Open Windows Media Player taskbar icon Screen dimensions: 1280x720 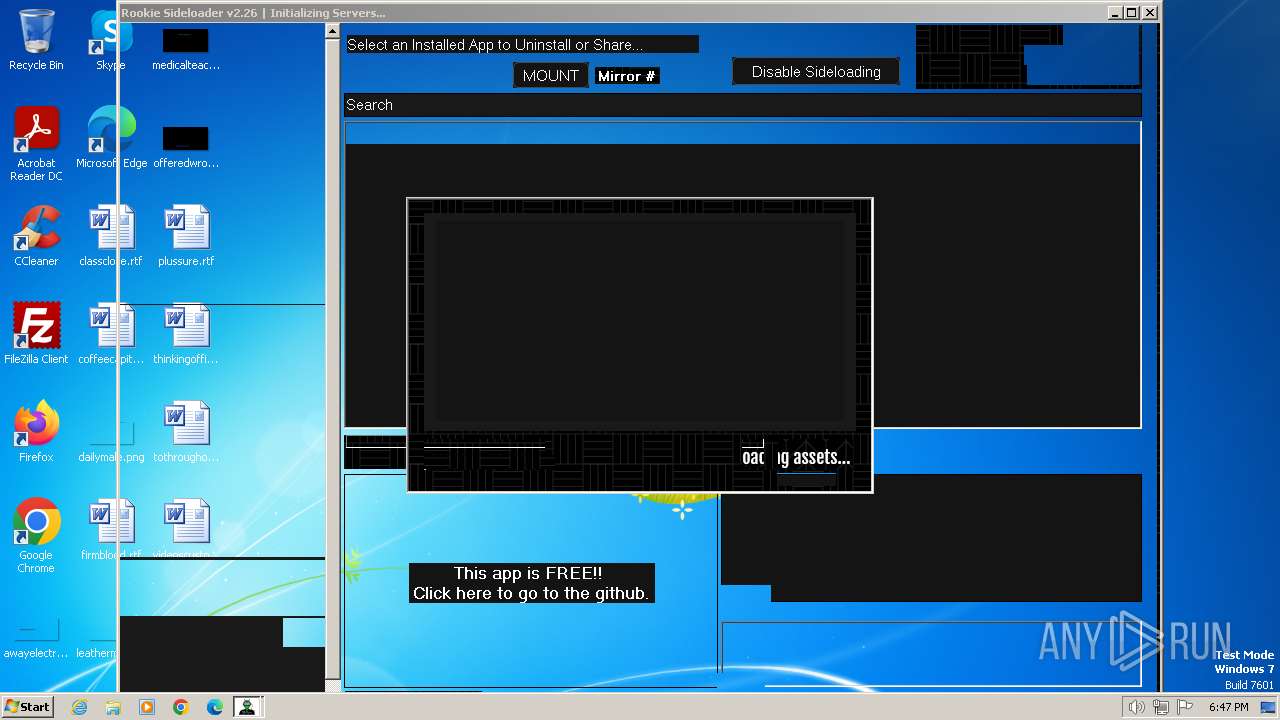[x=147, y=707]
